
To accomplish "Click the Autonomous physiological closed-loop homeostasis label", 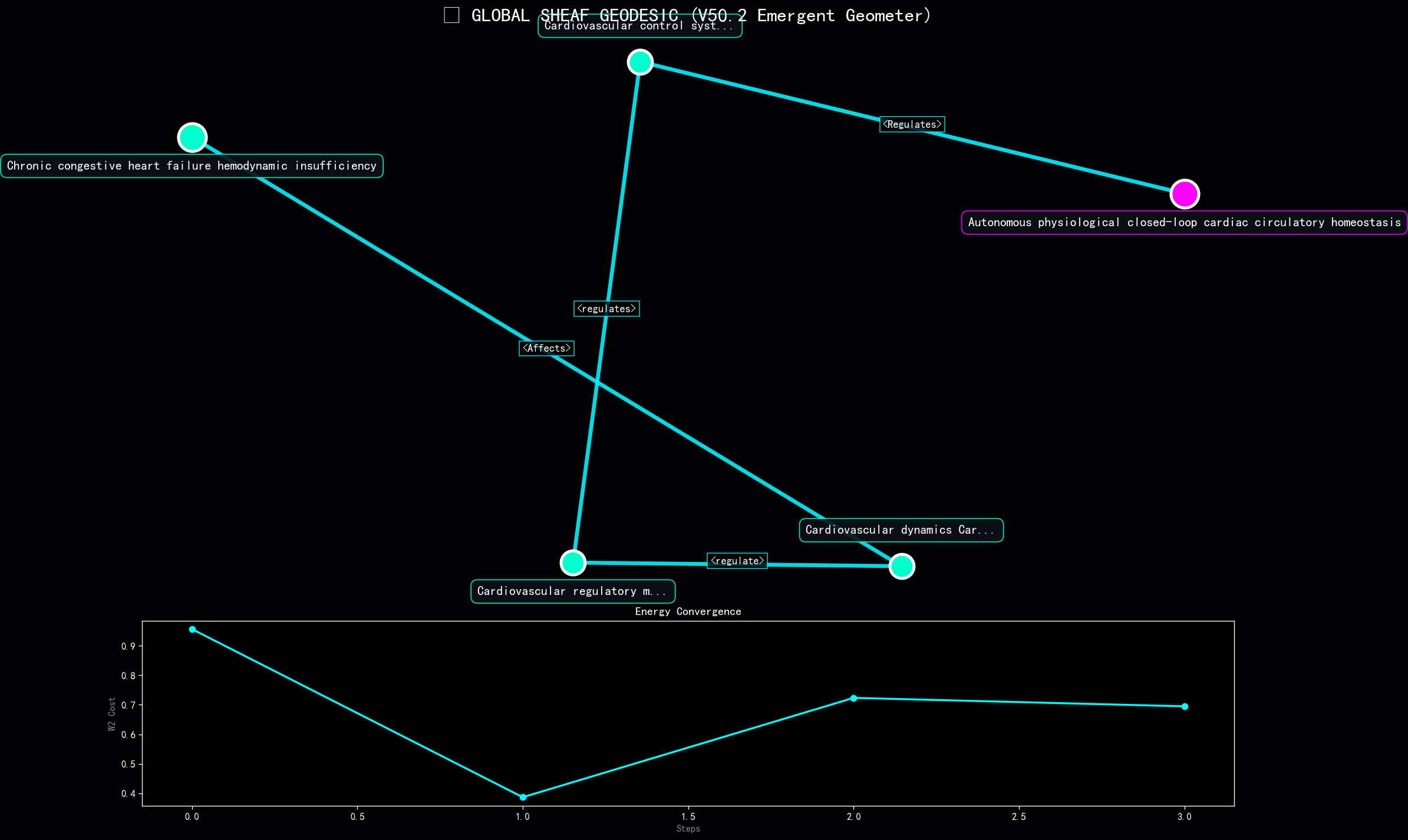I will coord(1184,223).
